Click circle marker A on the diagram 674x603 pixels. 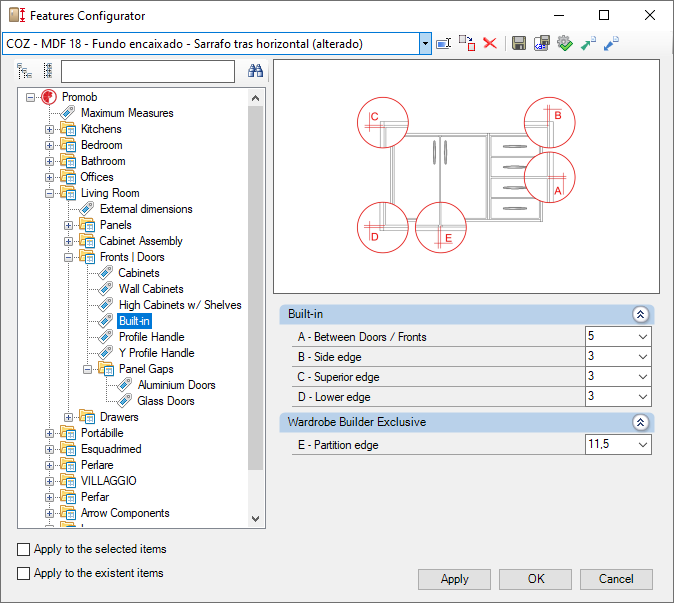549,177
